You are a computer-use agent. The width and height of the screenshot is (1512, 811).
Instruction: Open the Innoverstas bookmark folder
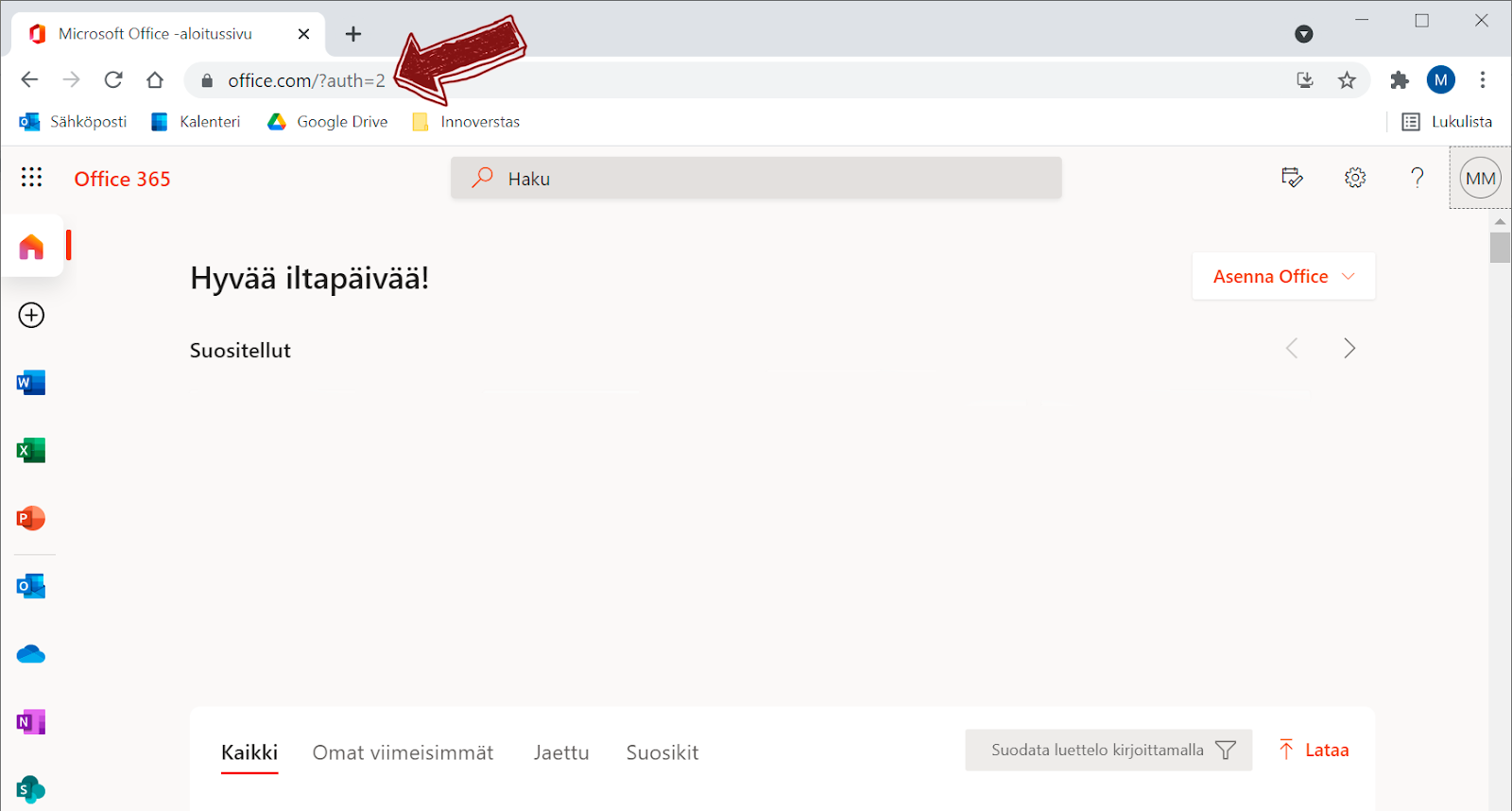(467, 121)
